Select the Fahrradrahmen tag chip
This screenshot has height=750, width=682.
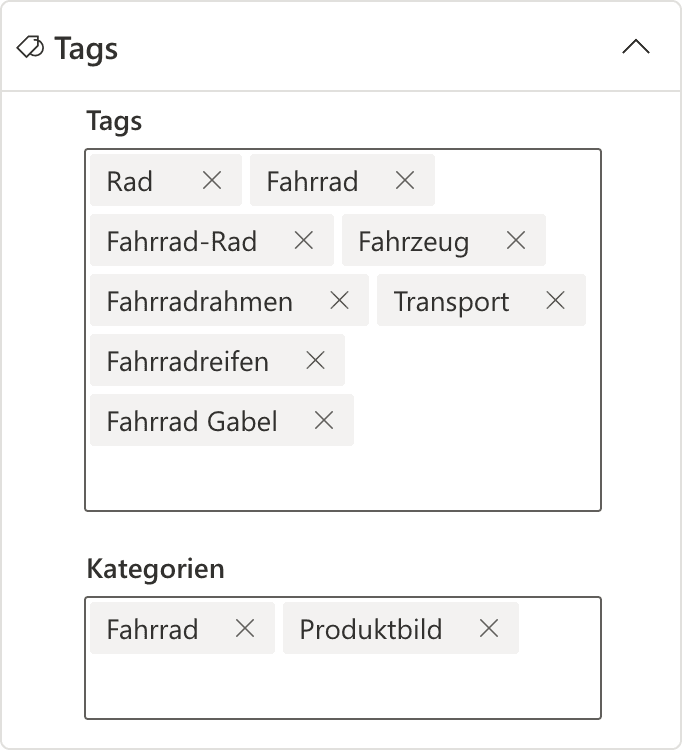click(x=200, y=301)
